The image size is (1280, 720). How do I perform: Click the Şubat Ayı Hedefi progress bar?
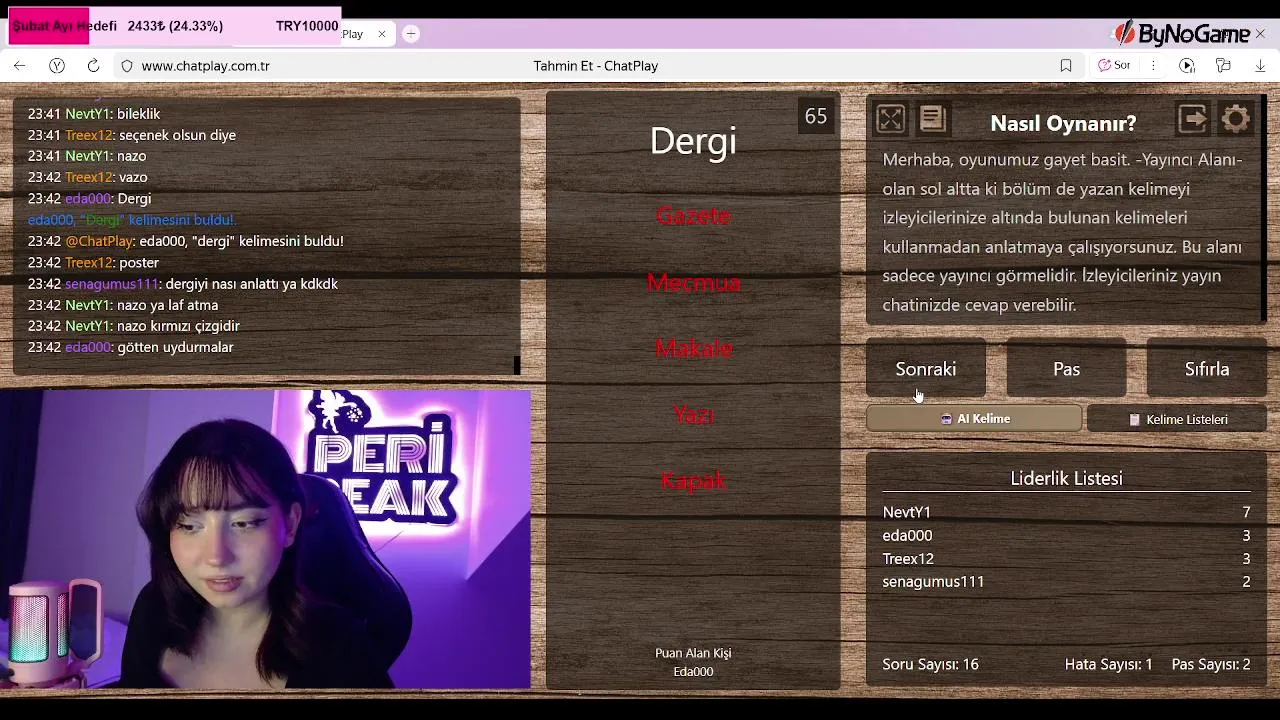click(x=175, y=26)
